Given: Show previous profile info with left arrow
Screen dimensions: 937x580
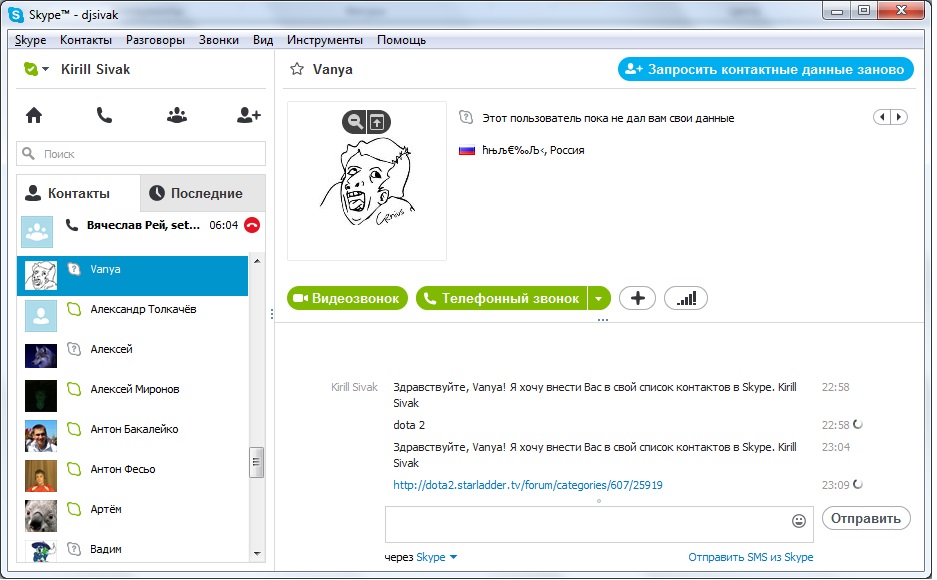Looking at the screenshot, I should point(882,117).
